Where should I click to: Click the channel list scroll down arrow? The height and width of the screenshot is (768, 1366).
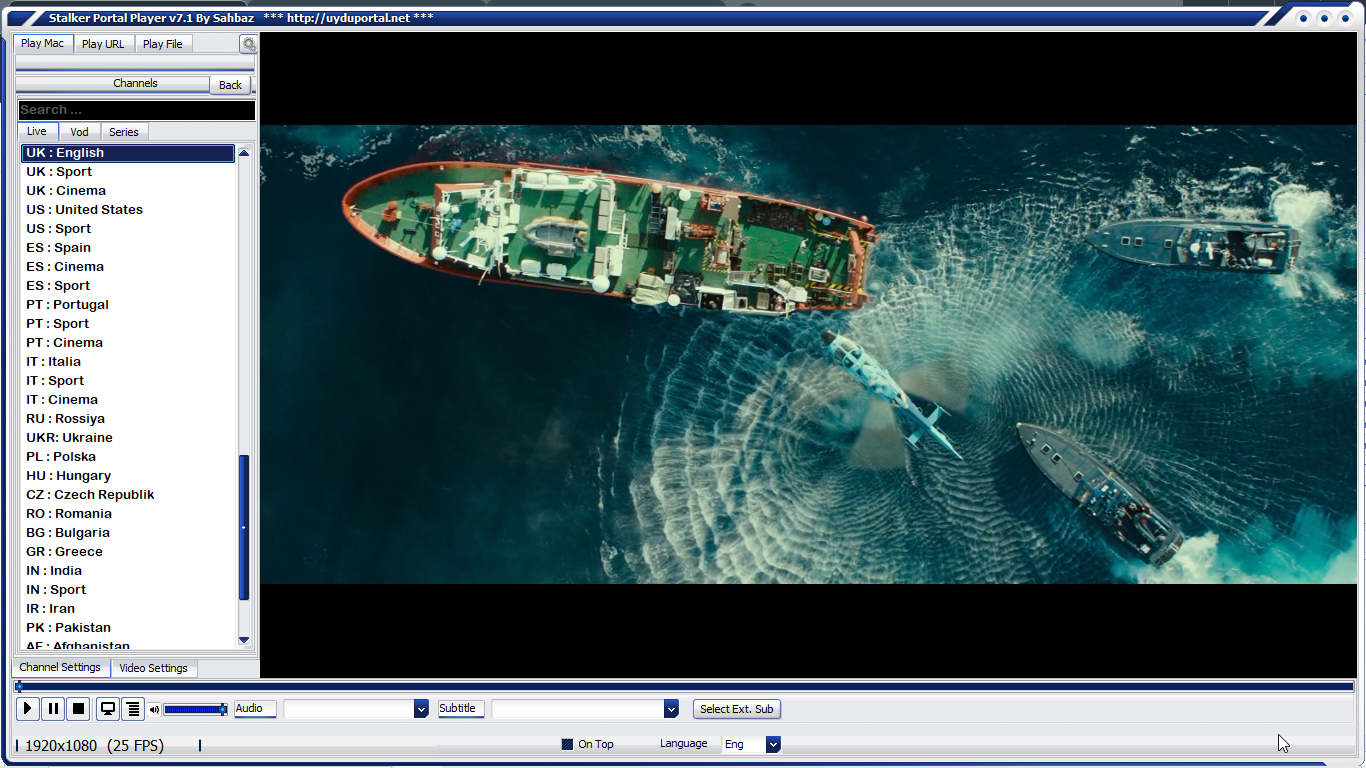(244, 640)
